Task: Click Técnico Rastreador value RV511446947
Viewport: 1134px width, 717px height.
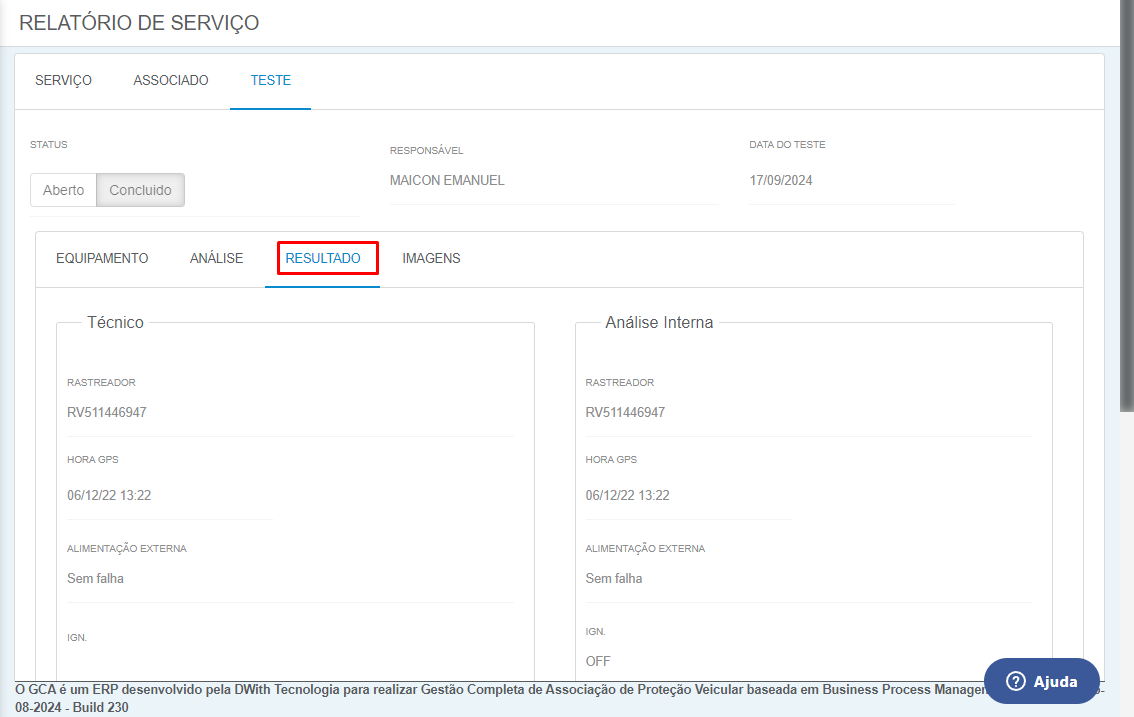Action: (x=107, y=412)
